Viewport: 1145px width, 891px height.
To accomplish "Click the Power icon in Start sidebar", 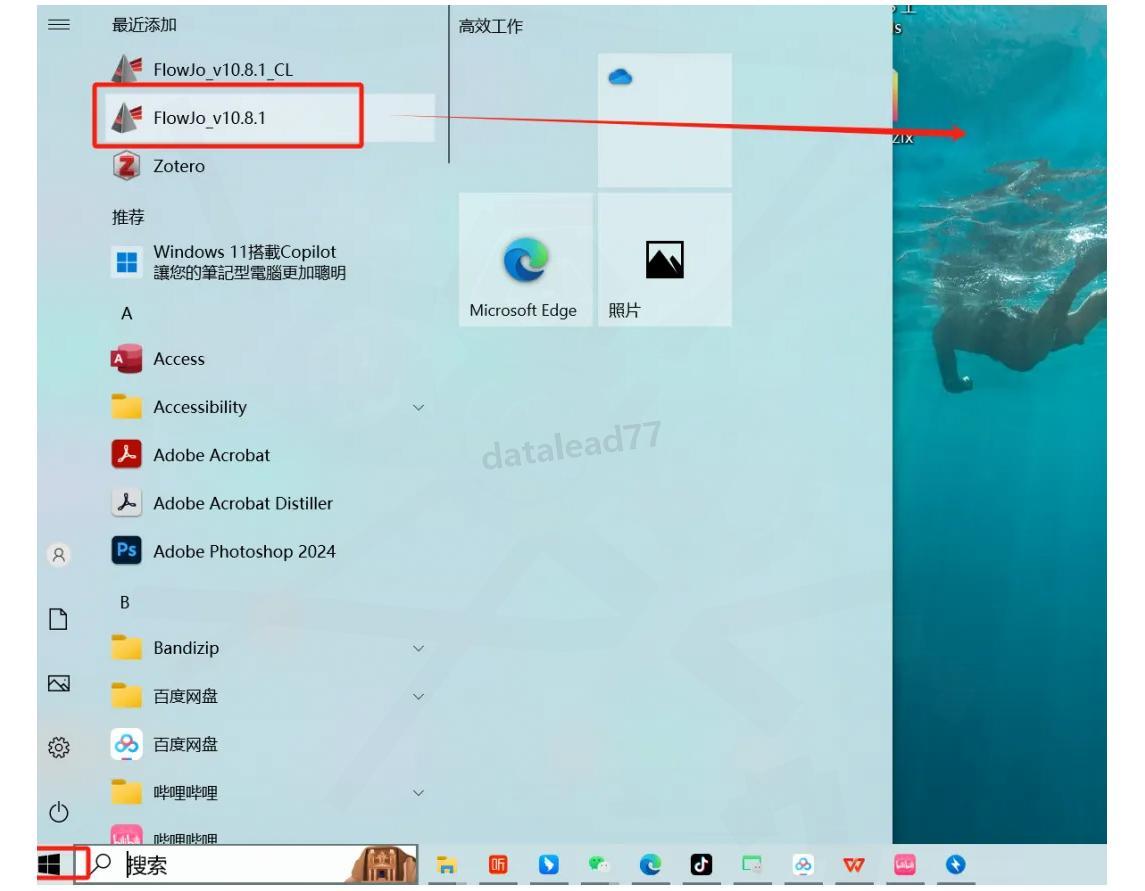I will [x=59, y=812].
